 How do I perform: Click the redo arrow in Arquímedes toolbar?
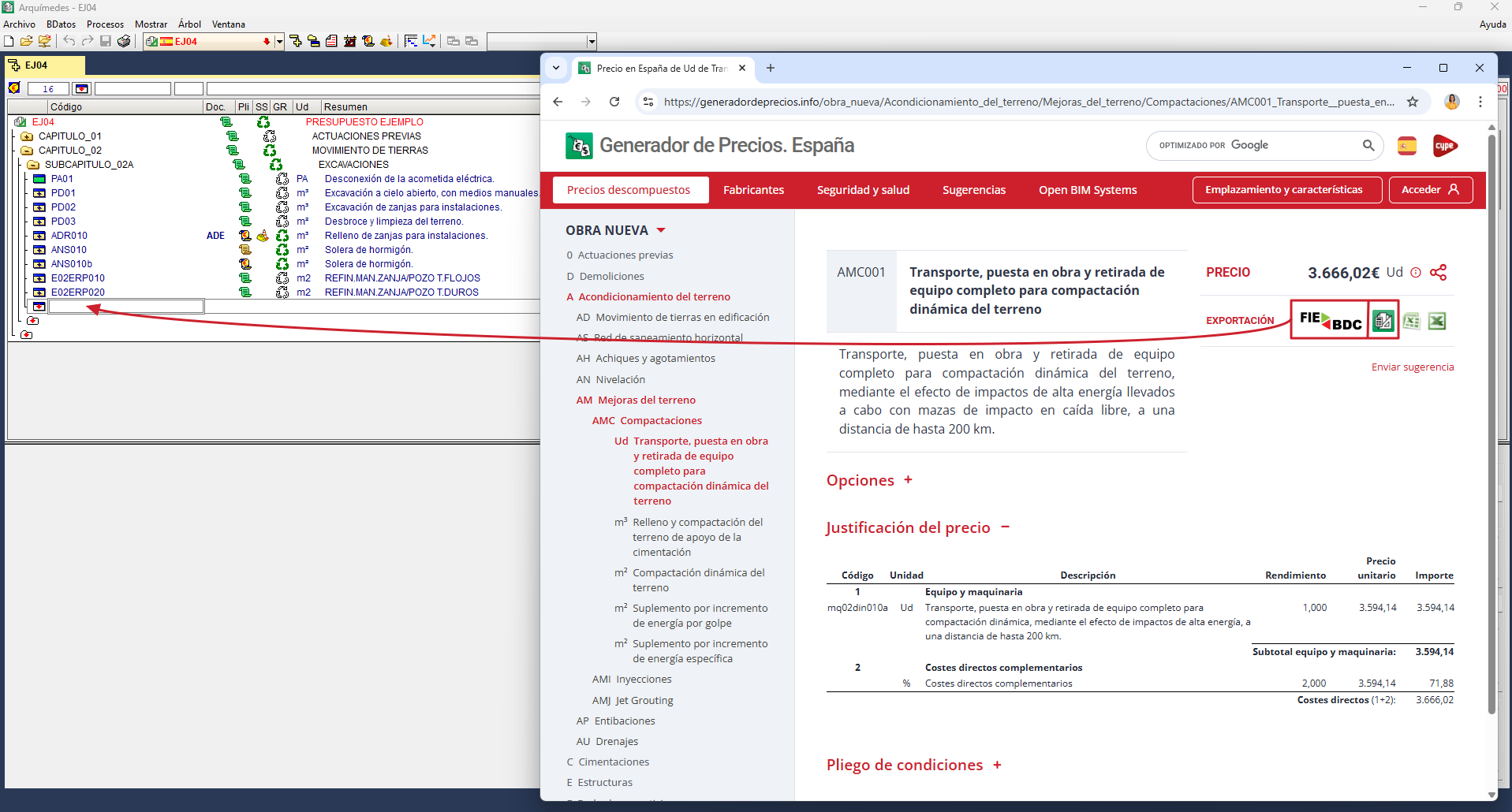(x=88, y=41)
